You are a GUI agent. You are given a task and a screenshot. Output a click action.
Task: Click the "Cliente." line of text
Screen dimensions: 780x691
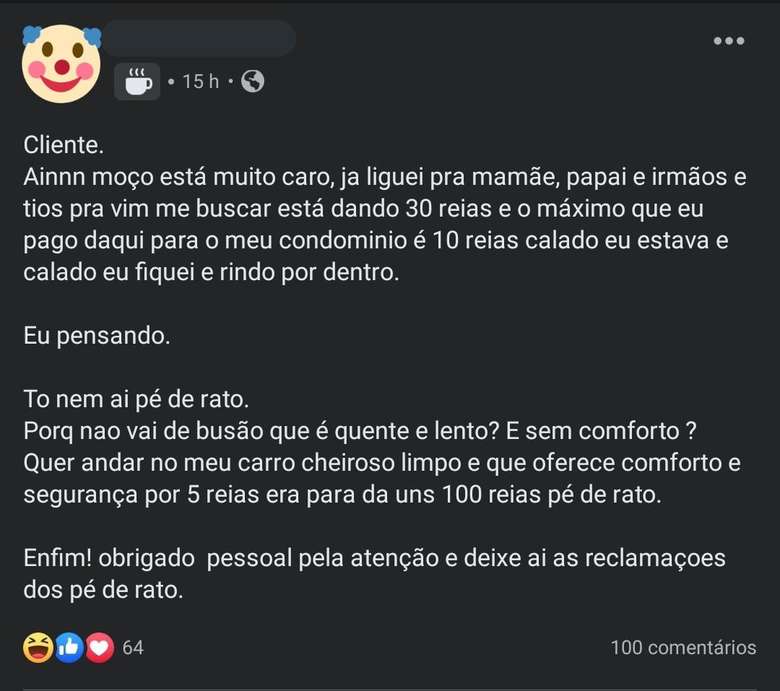63,145
